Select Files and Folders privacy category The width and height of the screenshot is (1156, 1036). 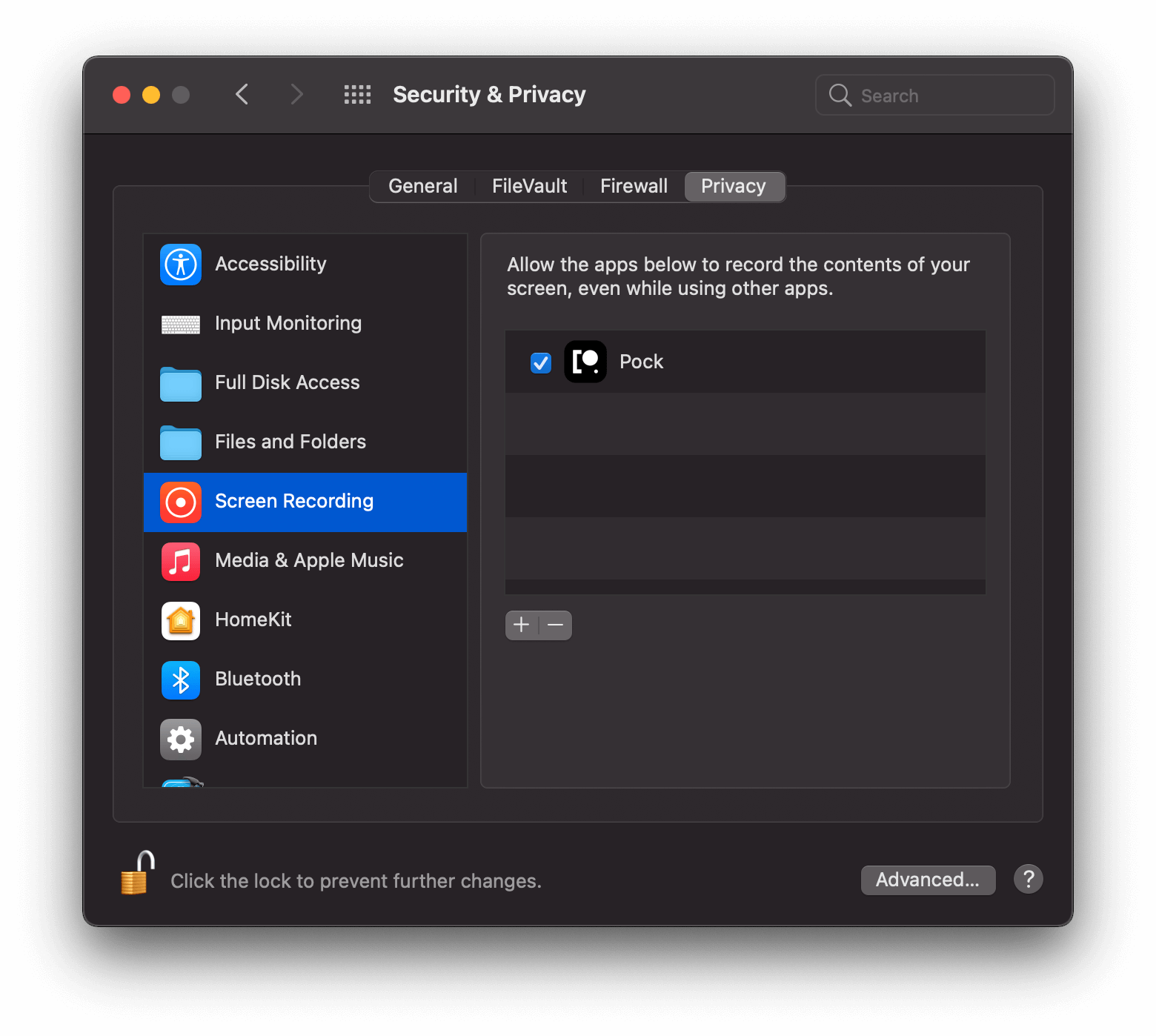click(x=180, y=442)
